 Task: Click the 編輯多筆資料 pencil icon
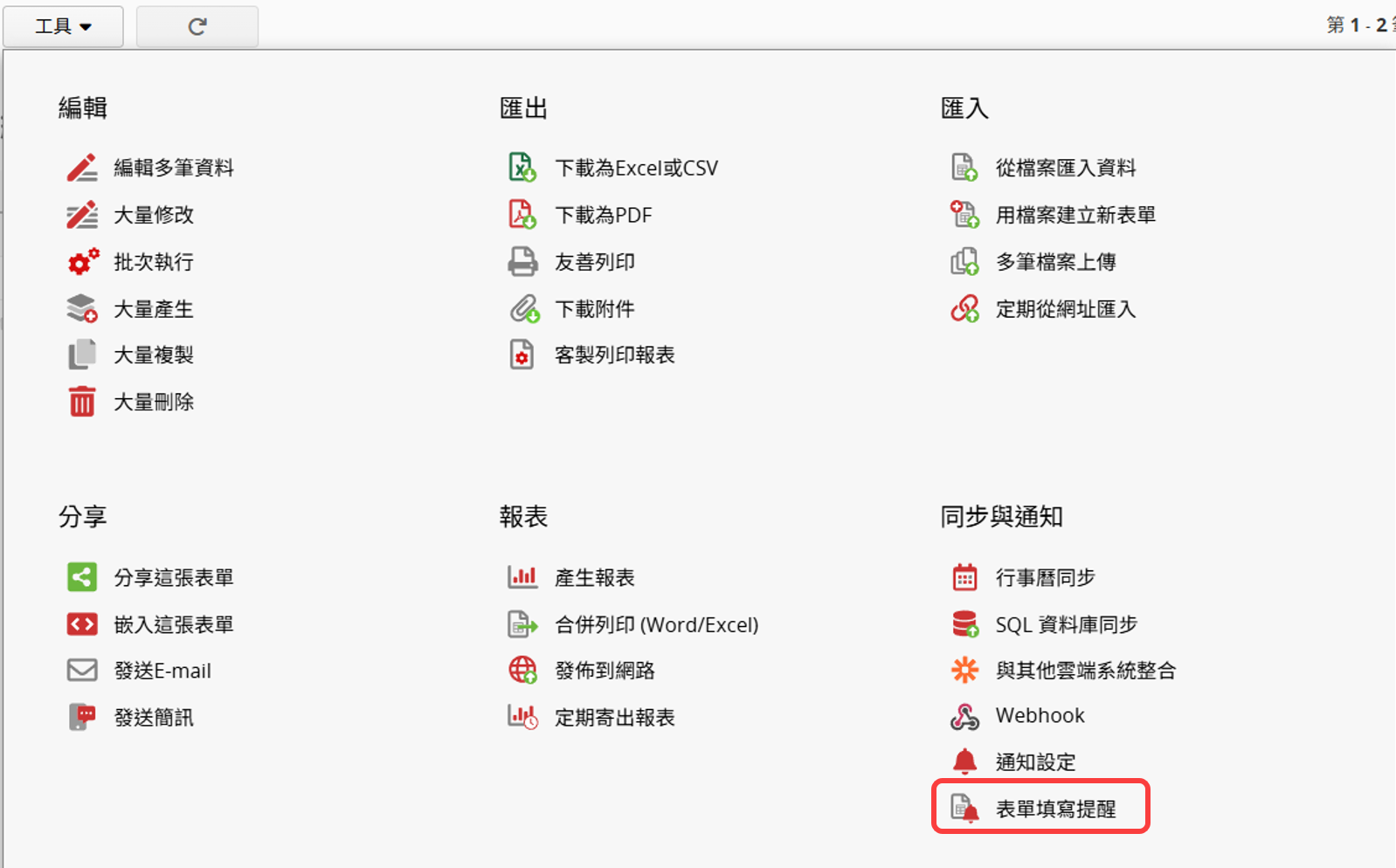(x=82, y=168)
